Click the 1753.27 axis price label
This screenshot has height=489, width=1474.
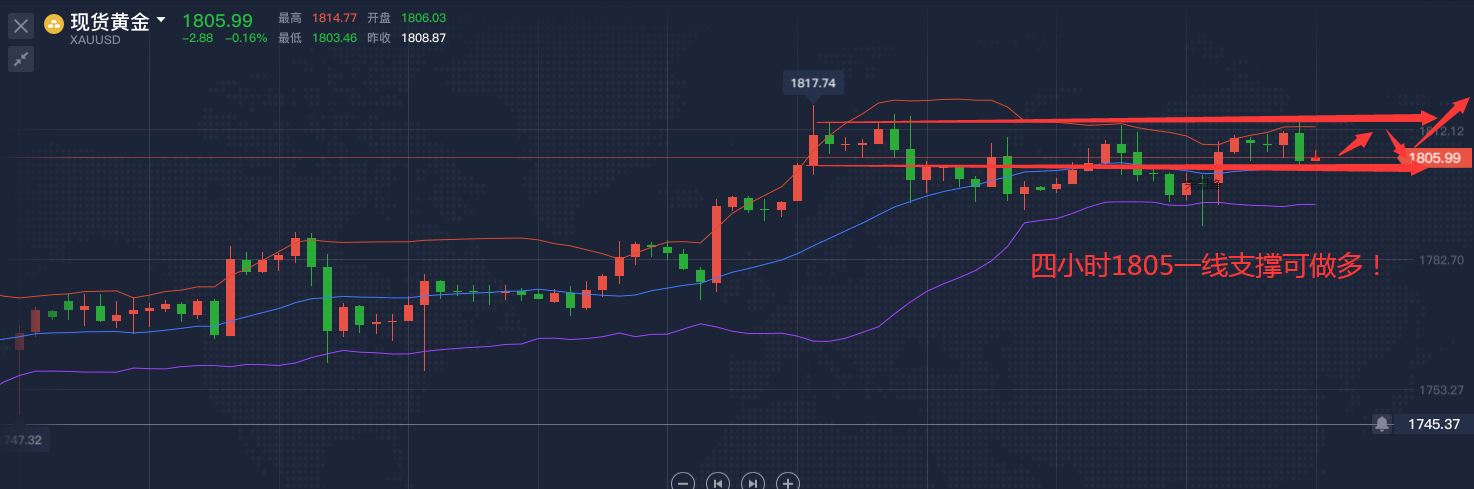(x=1441, y=389)
